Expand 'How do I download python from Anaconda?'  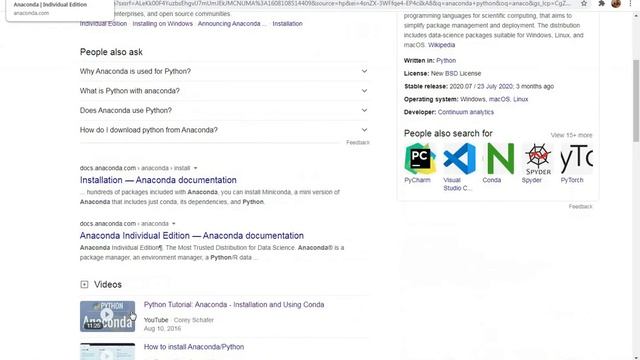pyautogui.click(x=224, y=130)
